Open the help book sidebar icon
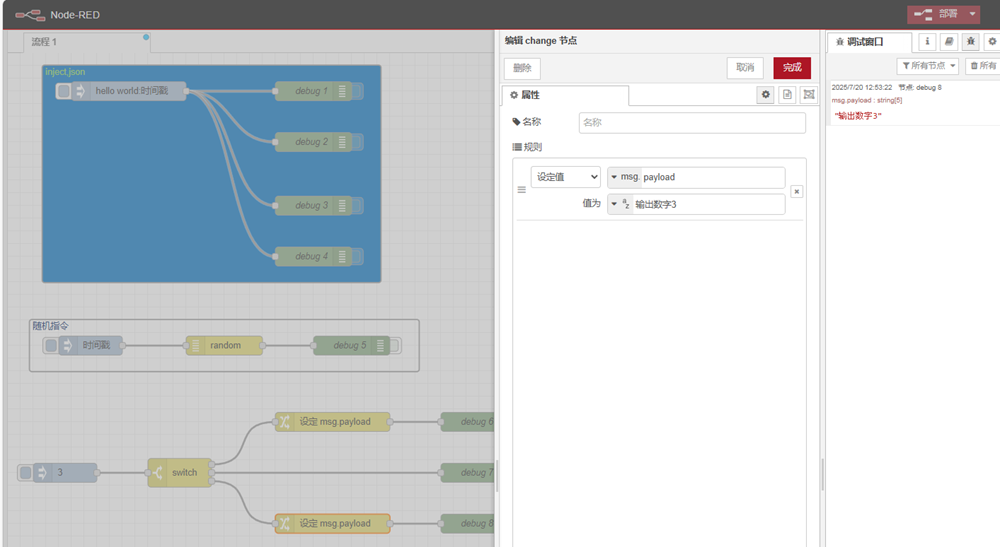Screen dimensions: 1000x547 (949, 41)
